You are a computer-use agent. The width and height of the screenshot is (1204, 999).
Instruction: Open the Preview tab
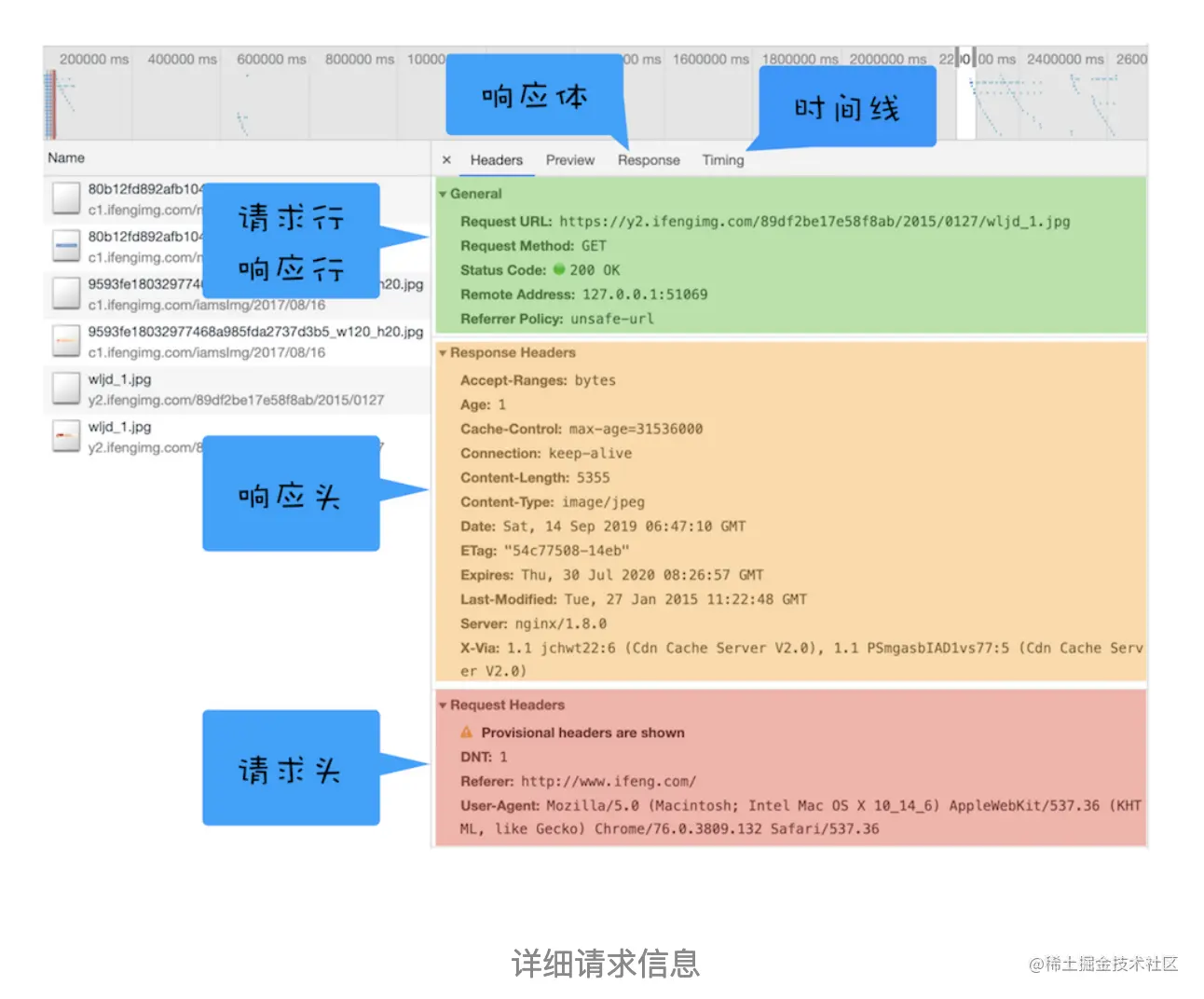570,160
